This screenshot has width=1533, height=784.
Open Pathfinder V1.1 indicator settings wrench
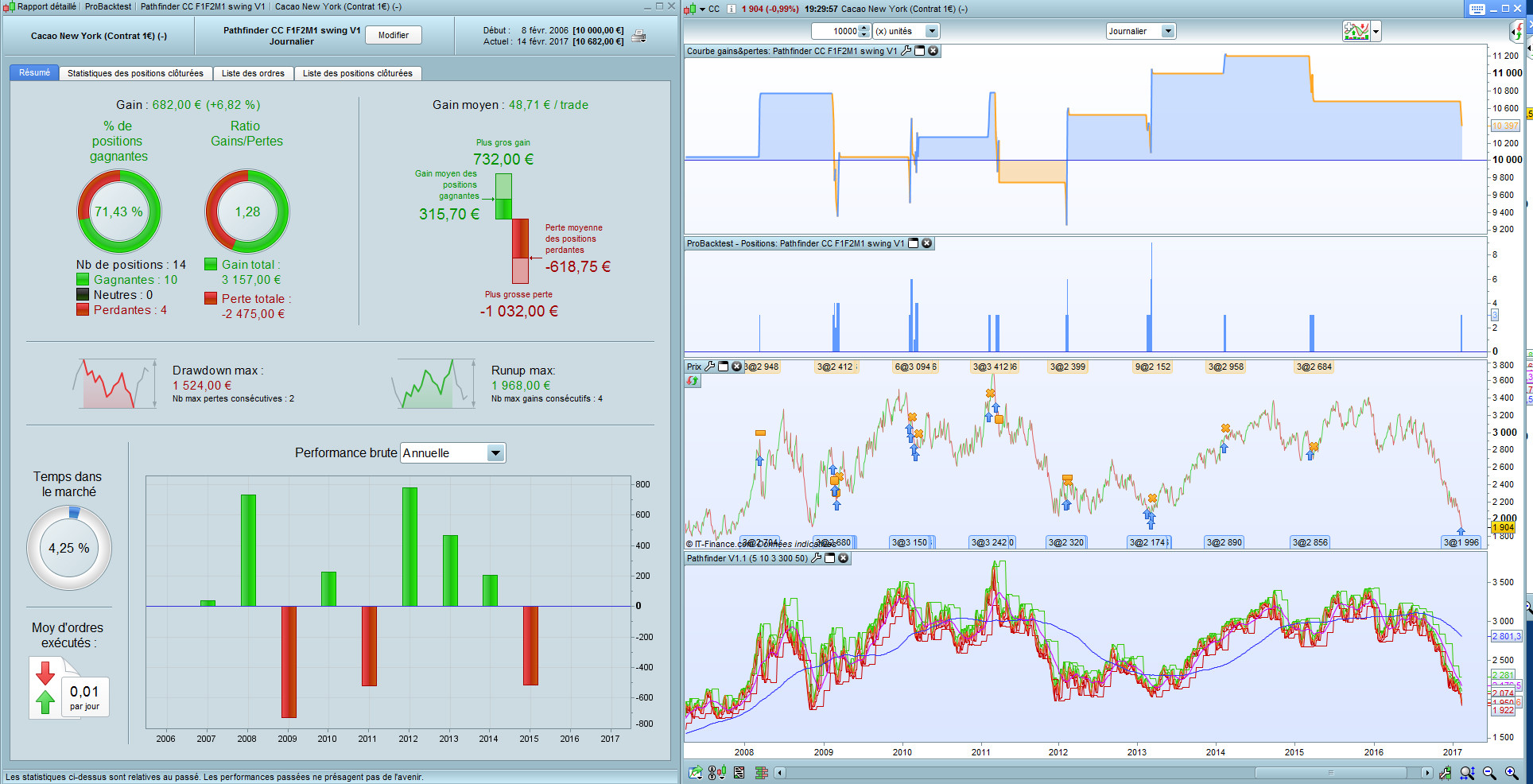coord(816,558)
